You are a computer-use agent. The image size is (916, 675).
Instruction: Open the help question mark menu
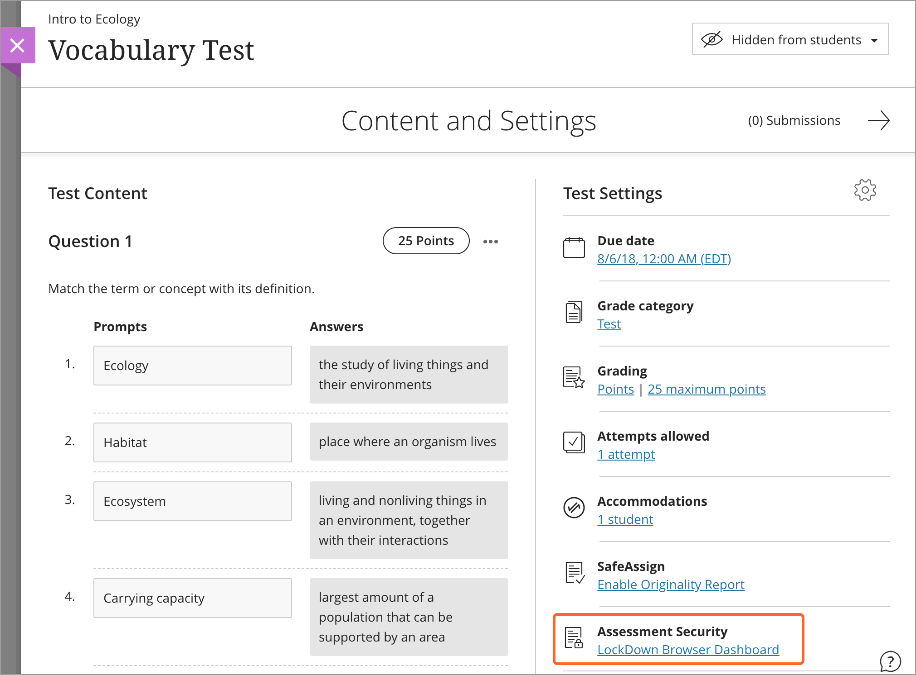[889, 661]
